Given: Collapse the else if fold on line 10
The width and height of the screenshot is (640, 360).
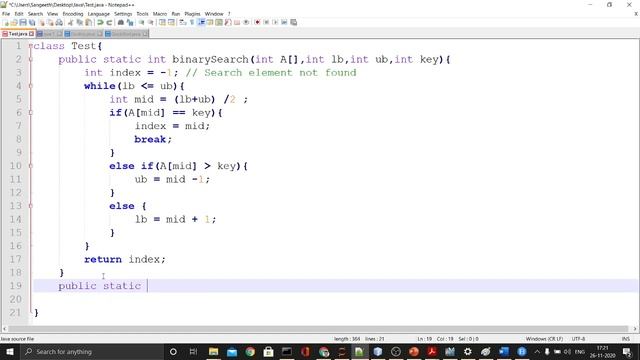Looking at the screenshot, I should [31, 166].
